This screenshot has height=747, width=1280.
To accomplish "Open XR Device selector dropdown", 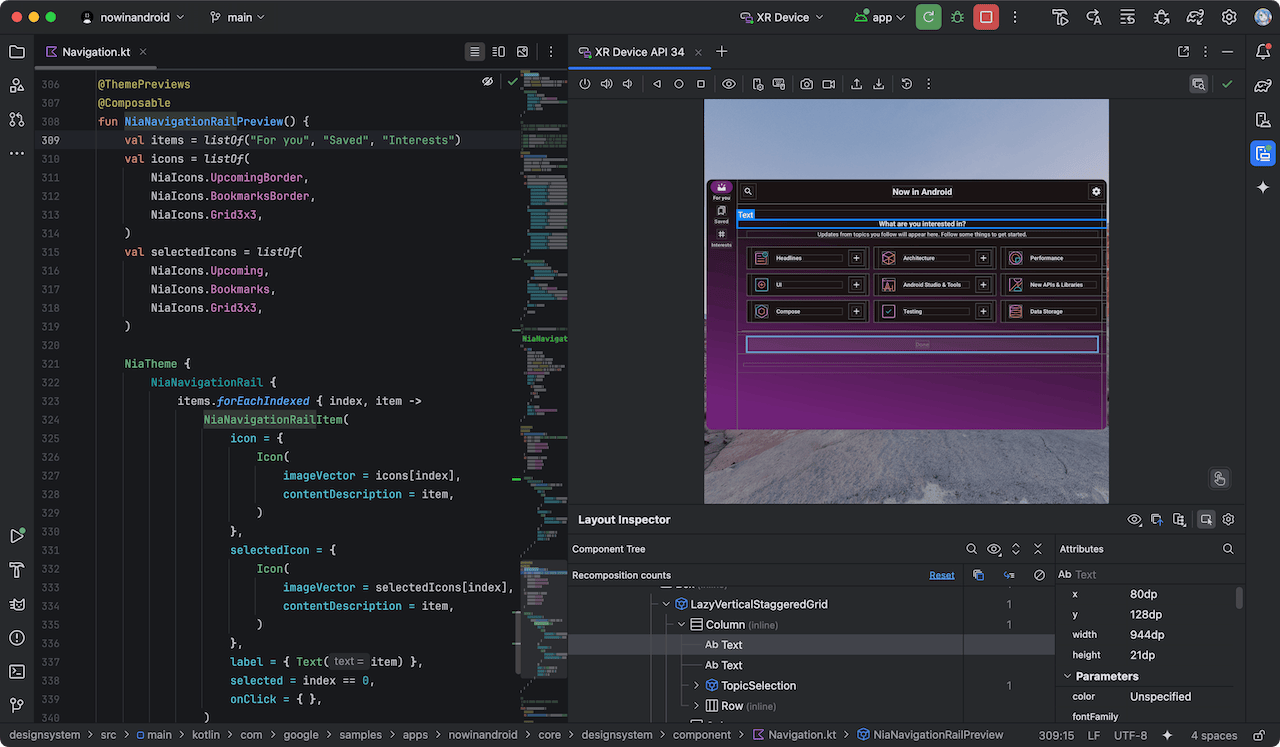I will pos(782,17).
